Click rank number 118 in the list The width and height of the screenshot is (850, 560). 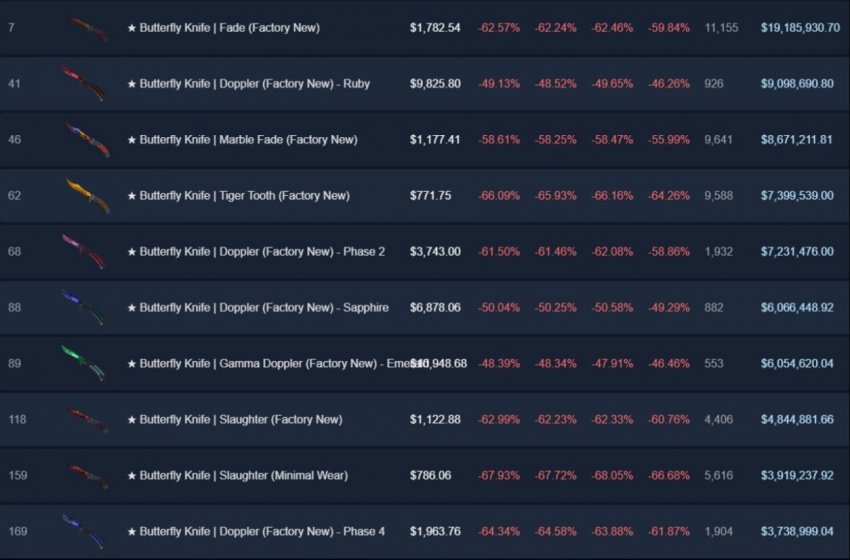[x=17, y=420]
